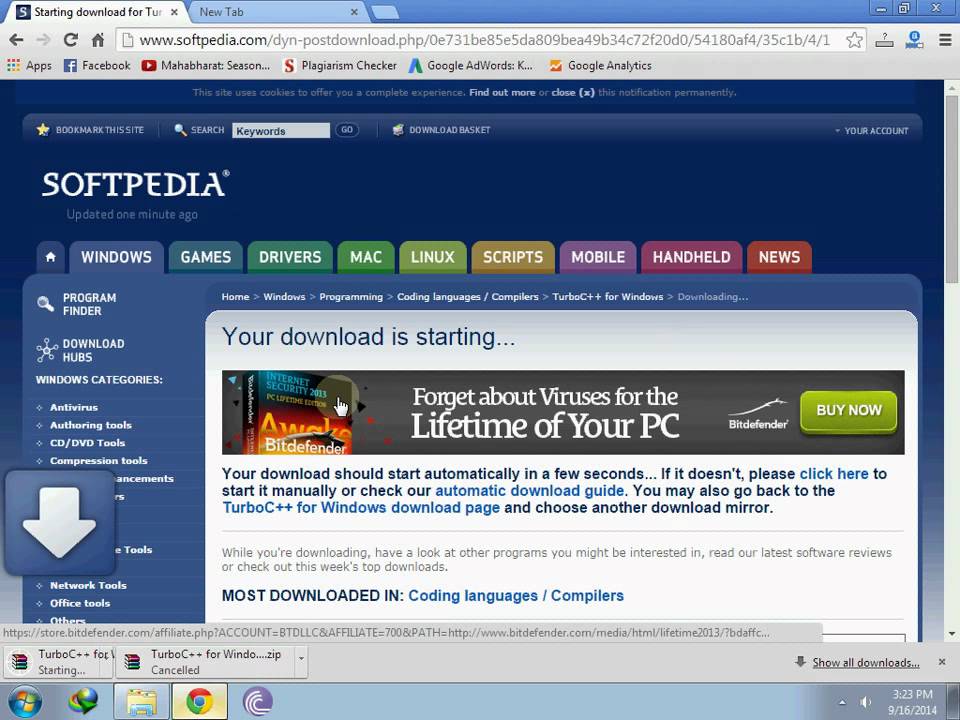This screenshot has width=960, height=720.
Task: Select the GAMES section tab
Action: [x=206, y=257]
